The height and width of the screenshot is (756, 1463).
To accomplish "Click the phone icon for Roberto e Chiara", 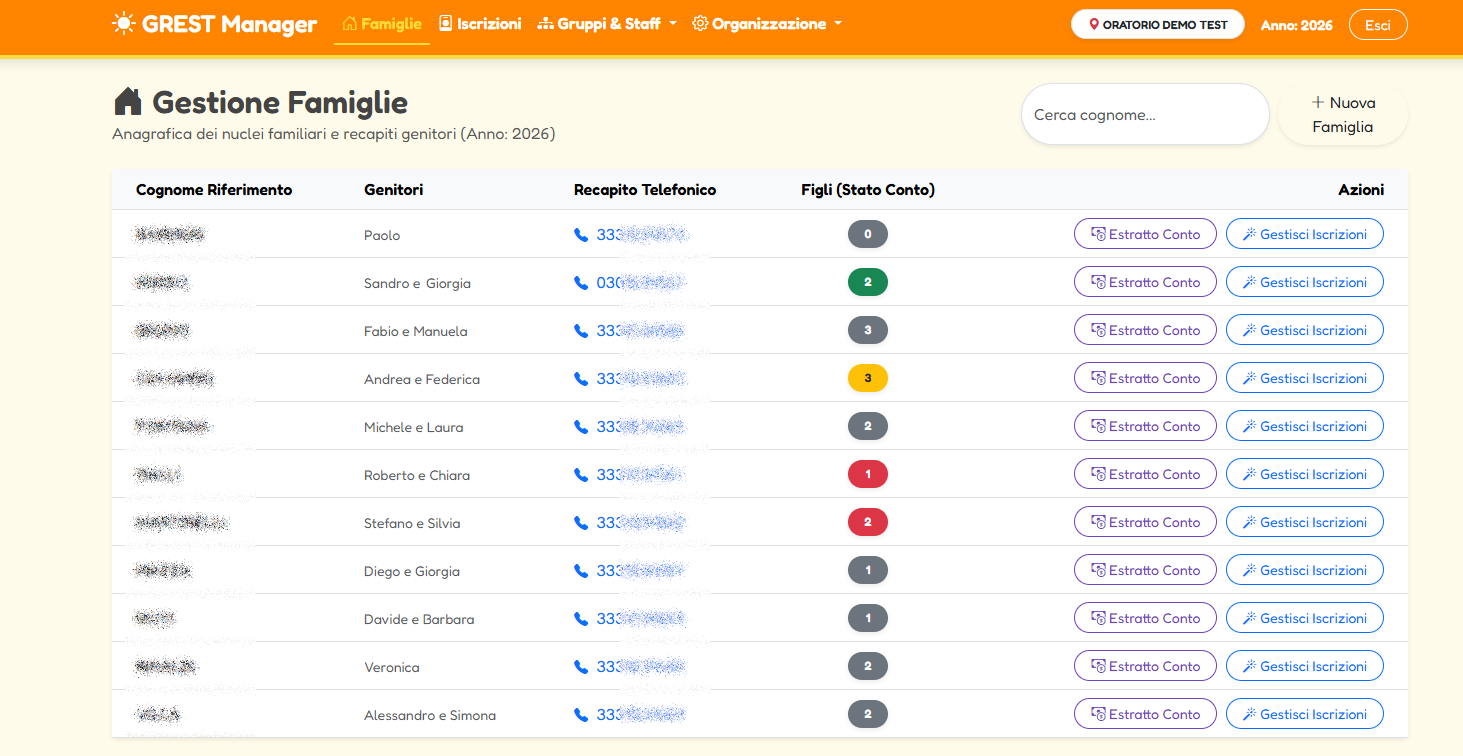I will pyautogui.click(x=581, y=475).
